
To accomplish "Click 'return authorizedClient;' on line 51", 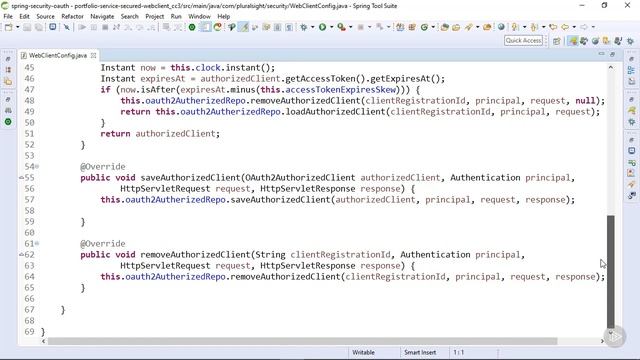I will pyautogui.click(x=160, y=133).
